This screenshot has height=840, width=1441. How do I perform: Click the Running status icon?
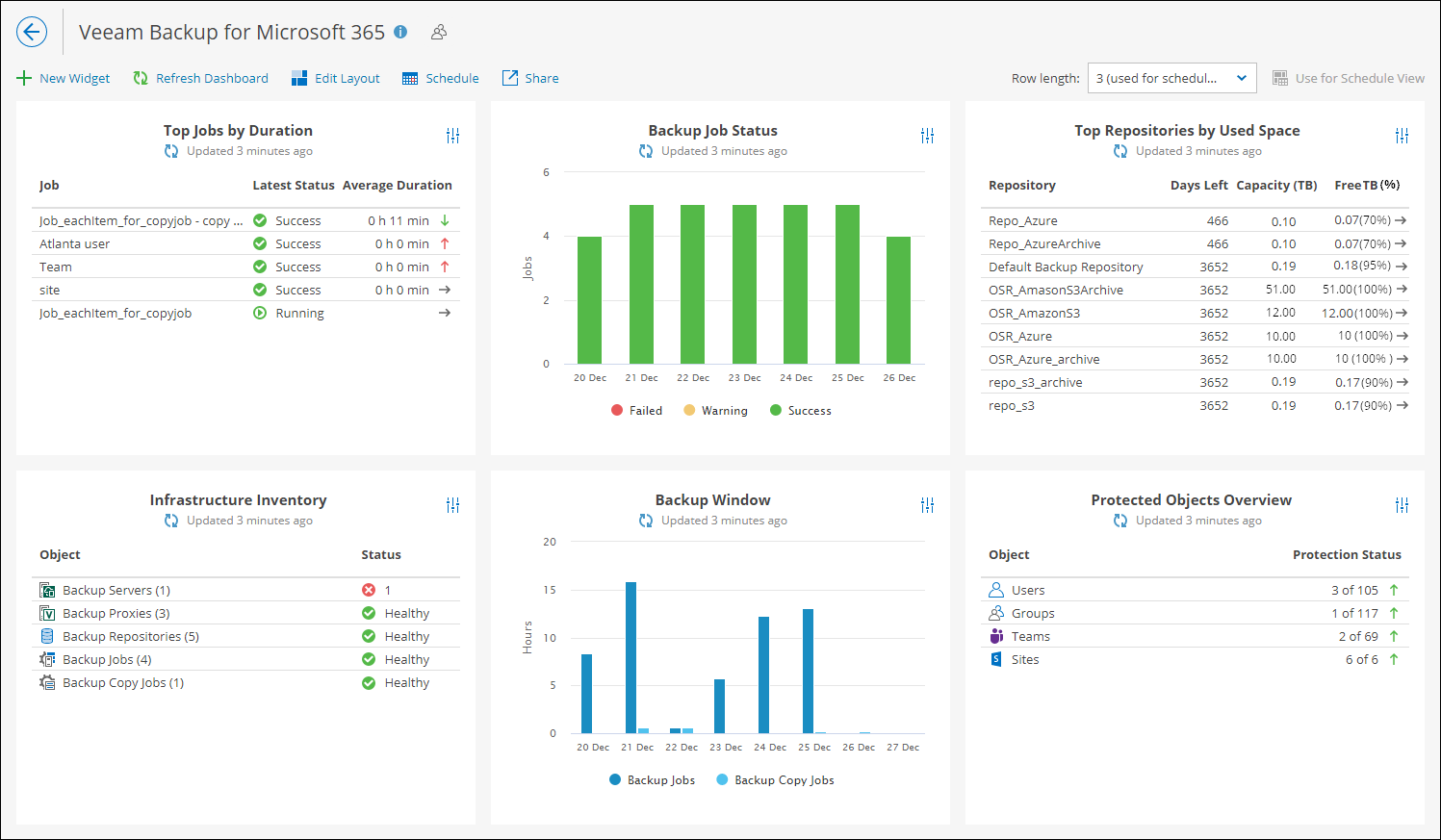point(260,313)
